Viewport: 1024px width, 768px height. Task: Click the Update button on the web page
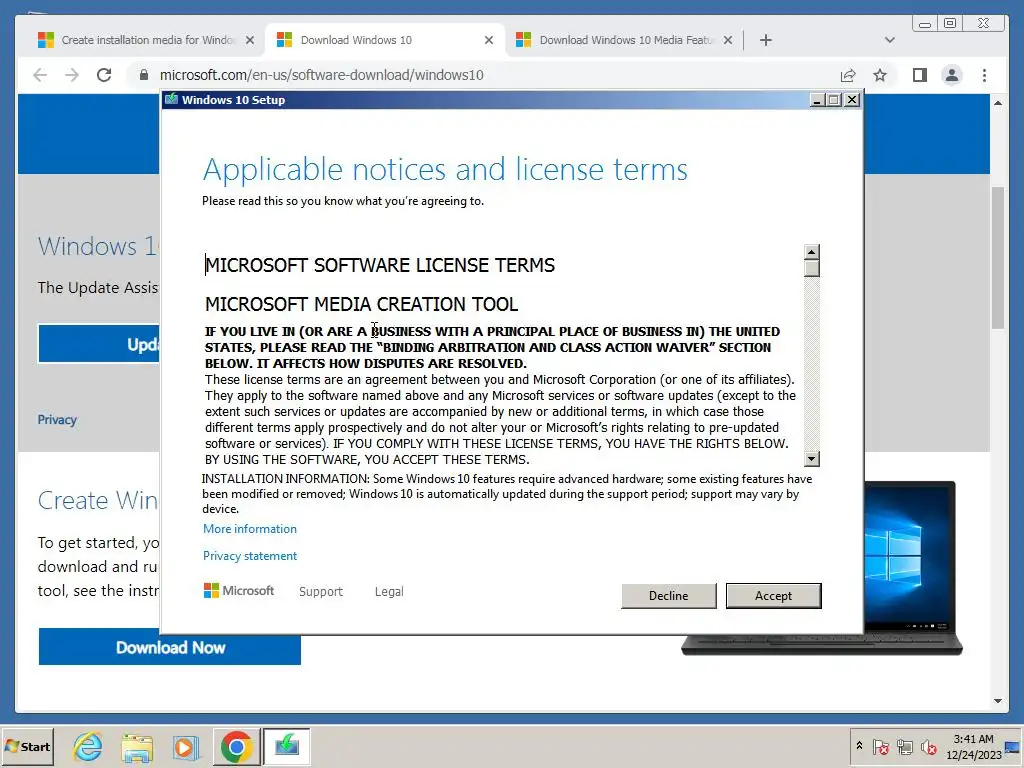[99, 344]
